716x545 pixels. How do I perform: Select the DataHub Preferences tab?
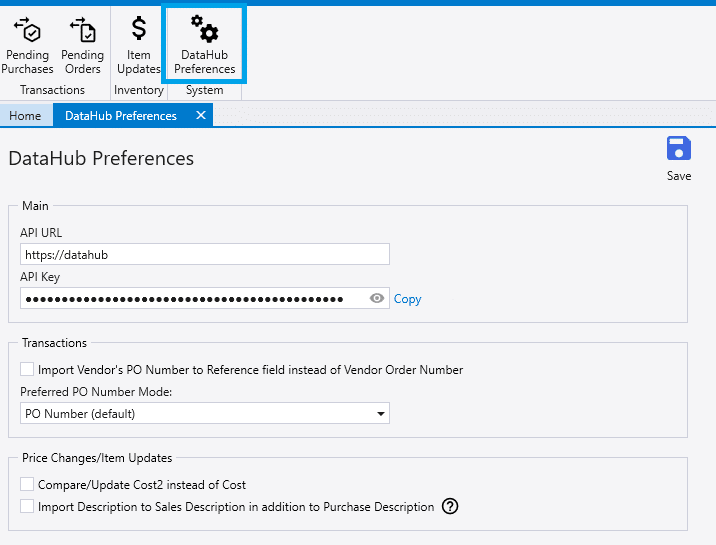121,115
